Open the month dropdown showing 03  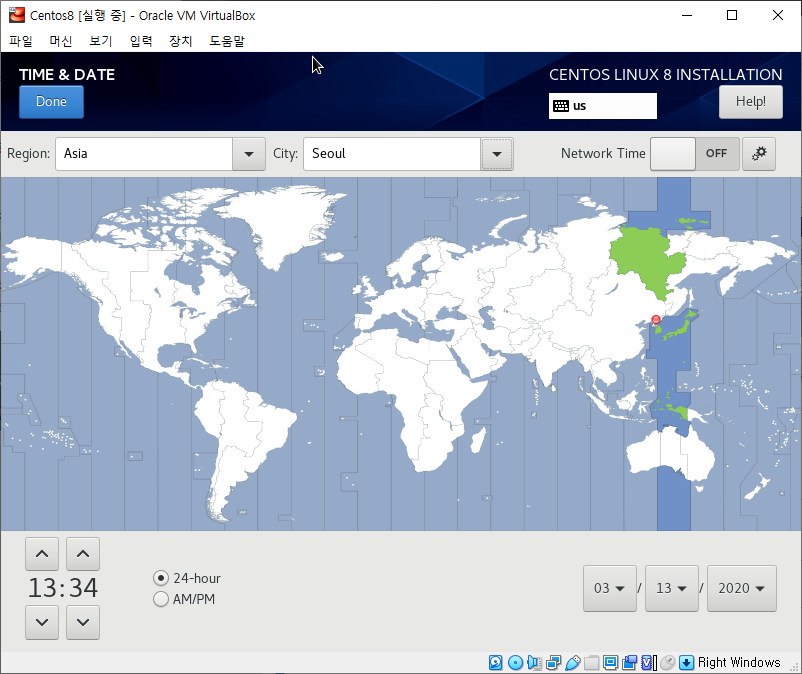coord(610,588)
